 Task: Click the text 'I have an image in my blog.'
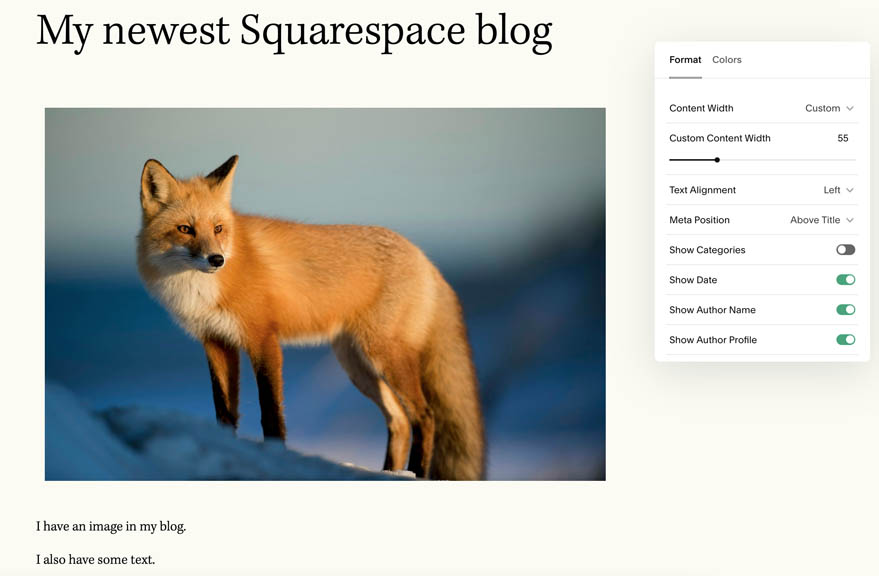coord(111,526)
